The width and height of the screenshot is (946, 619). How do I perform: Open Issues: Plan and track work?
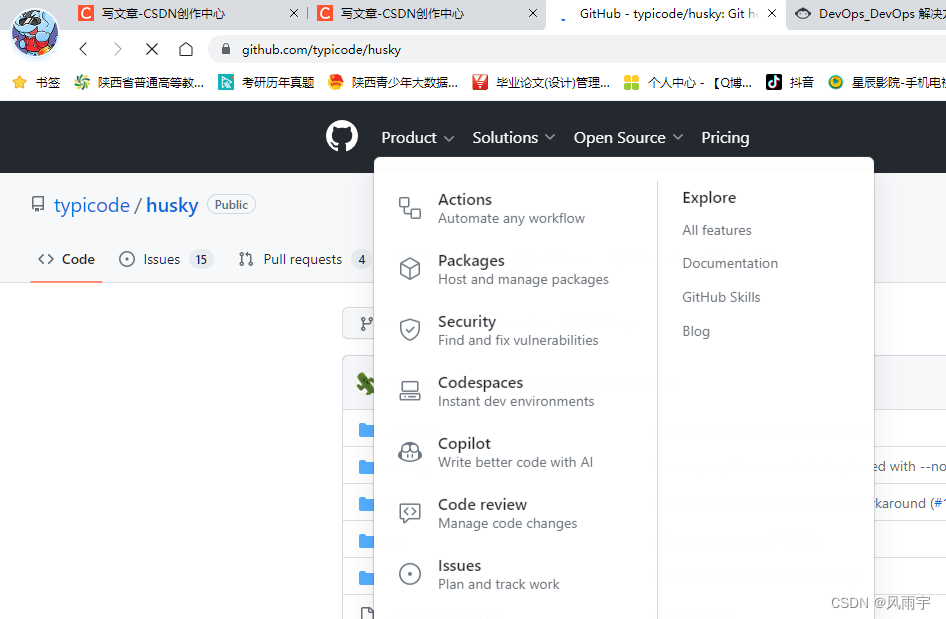click(498, 574)
